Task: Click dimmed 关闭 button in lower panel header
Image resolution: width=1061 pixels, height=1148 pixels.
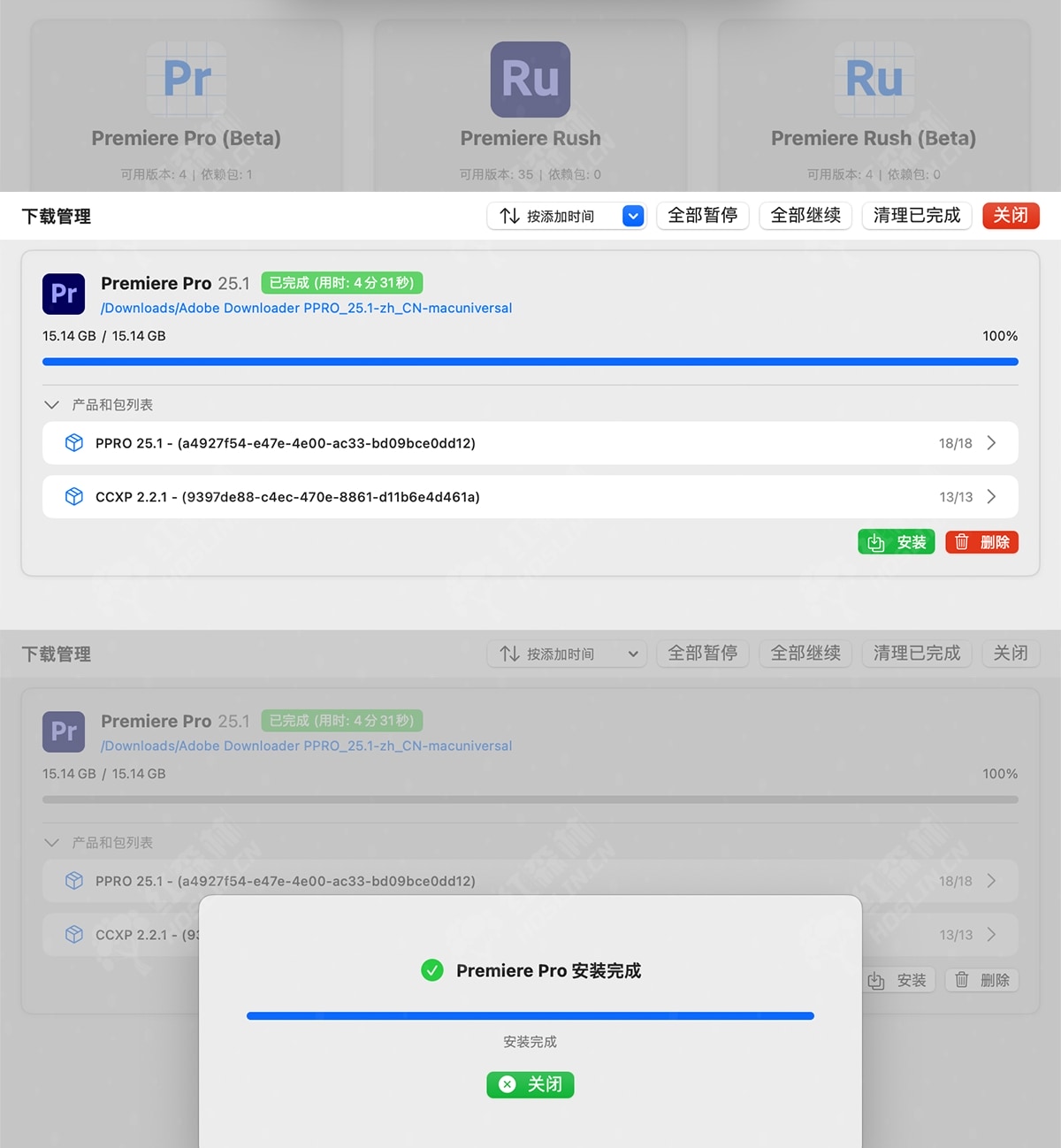Action: (1011, 654)
